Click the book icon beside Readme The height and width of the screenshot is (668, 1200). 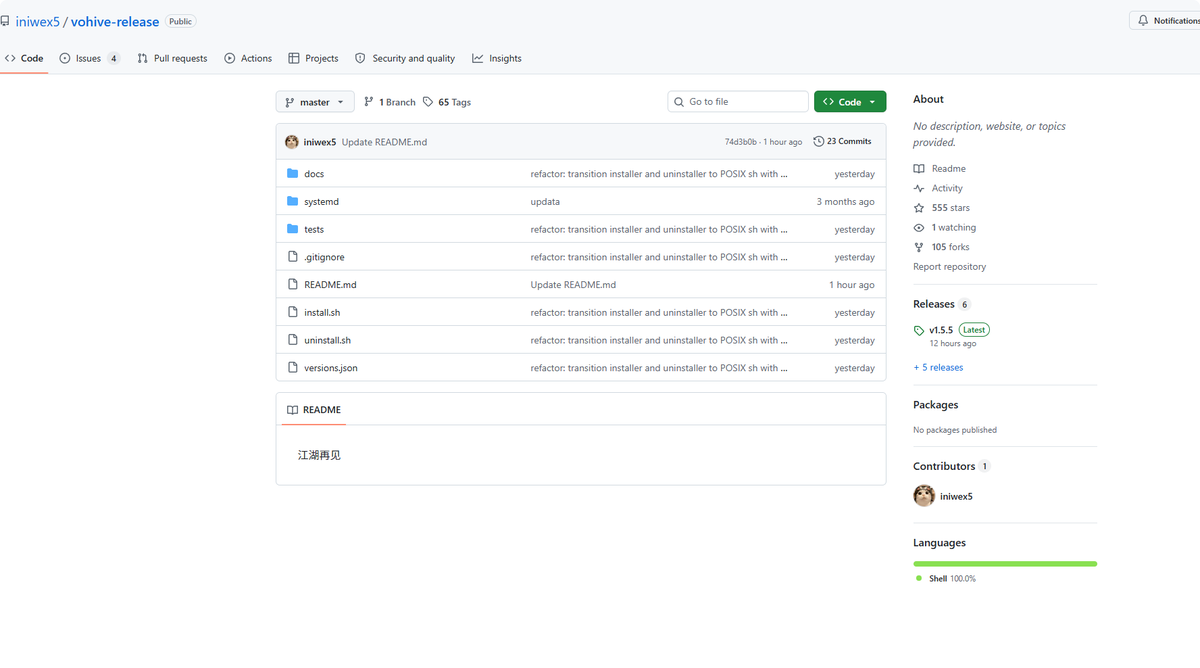[919, 169]
